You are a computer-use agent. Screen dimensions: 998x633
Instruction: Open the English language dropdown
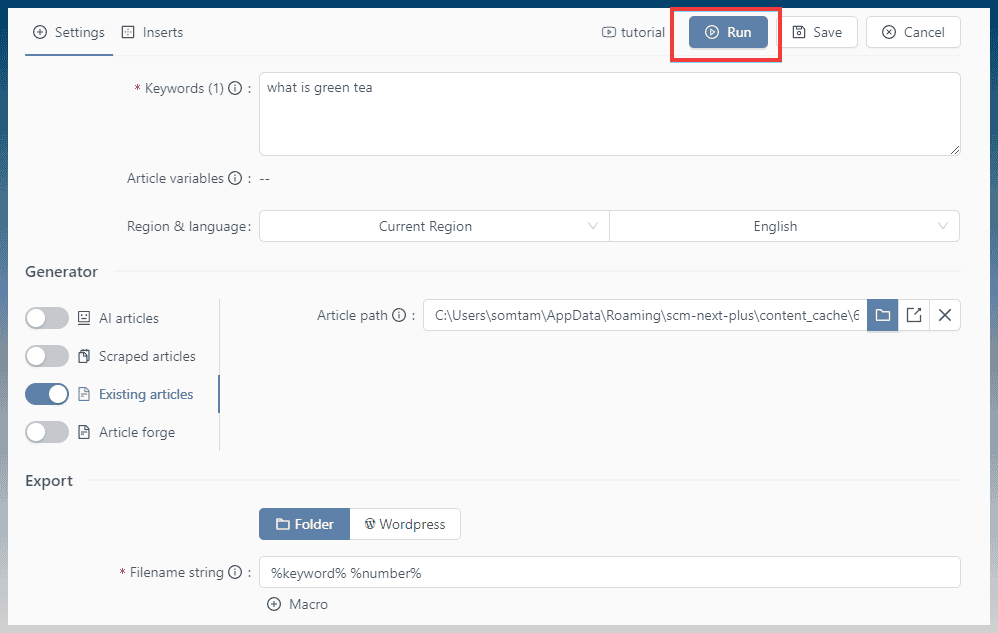pyautogui.click(x=784, y=226)
